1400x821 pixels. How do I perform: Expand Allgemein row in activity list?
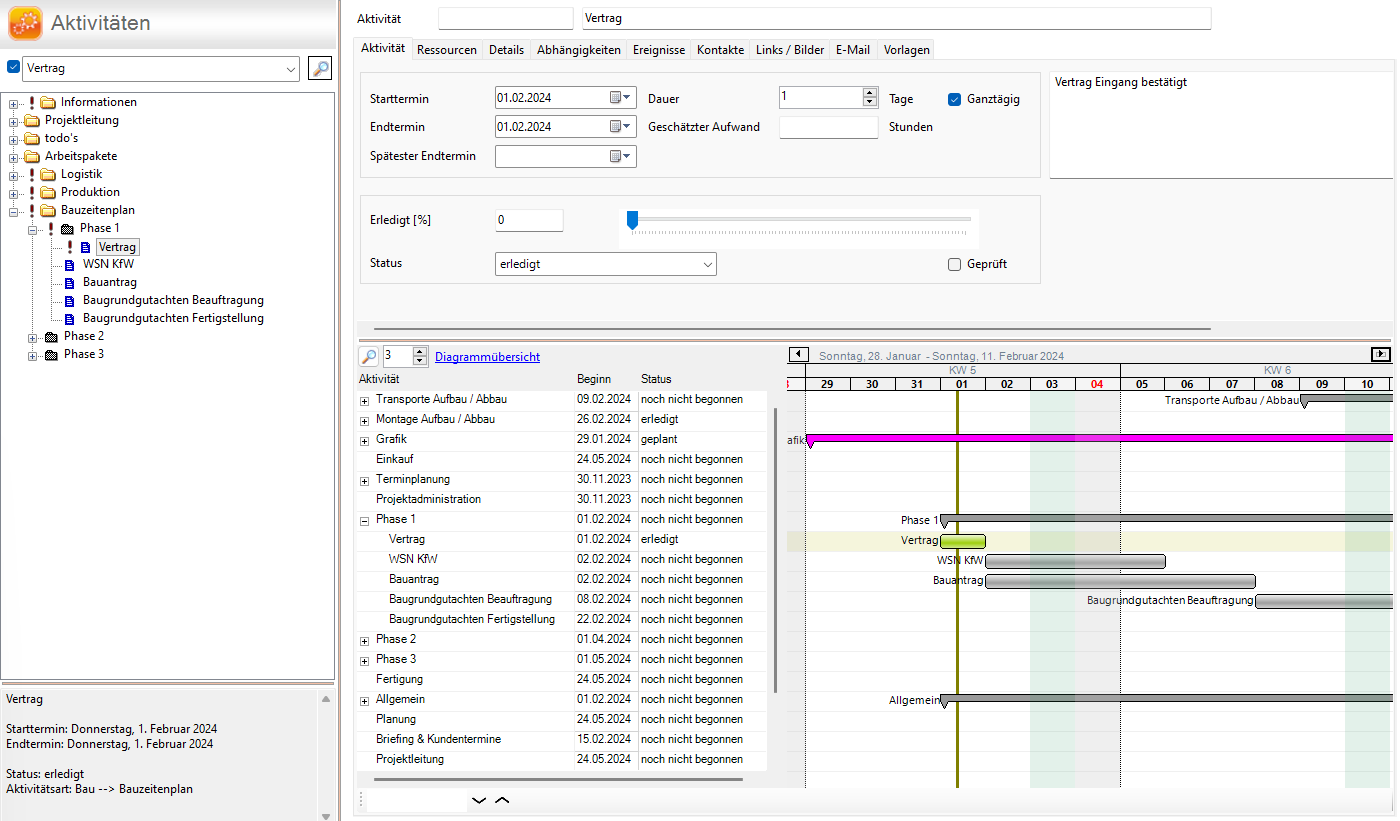(x=364, y=700)
